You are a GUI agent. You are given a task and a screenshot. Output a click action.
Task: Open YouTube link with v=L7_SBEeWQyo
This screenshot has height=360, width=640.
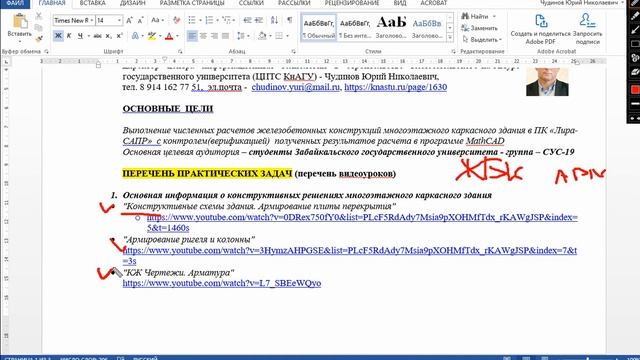[x=222, y=283]
